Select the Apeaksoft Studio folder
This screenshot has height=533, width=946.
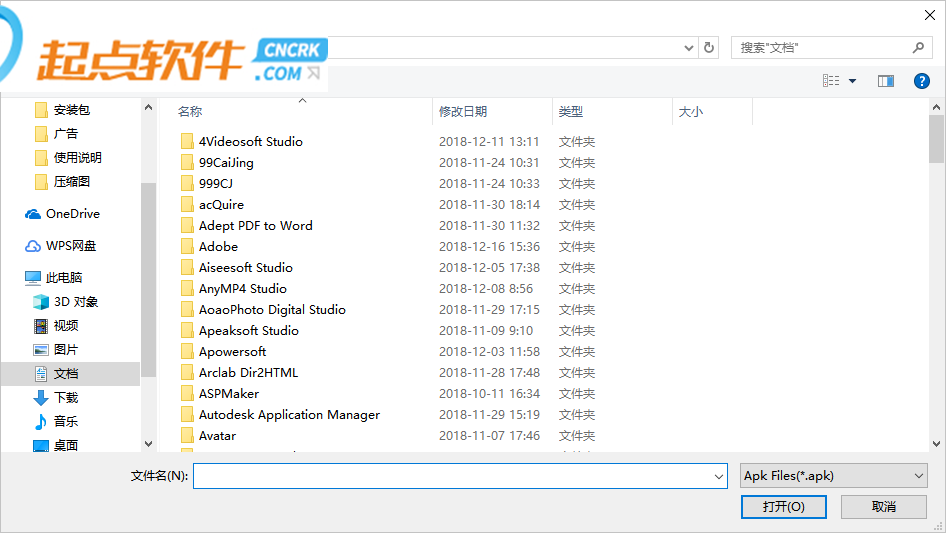click(249, 331)
